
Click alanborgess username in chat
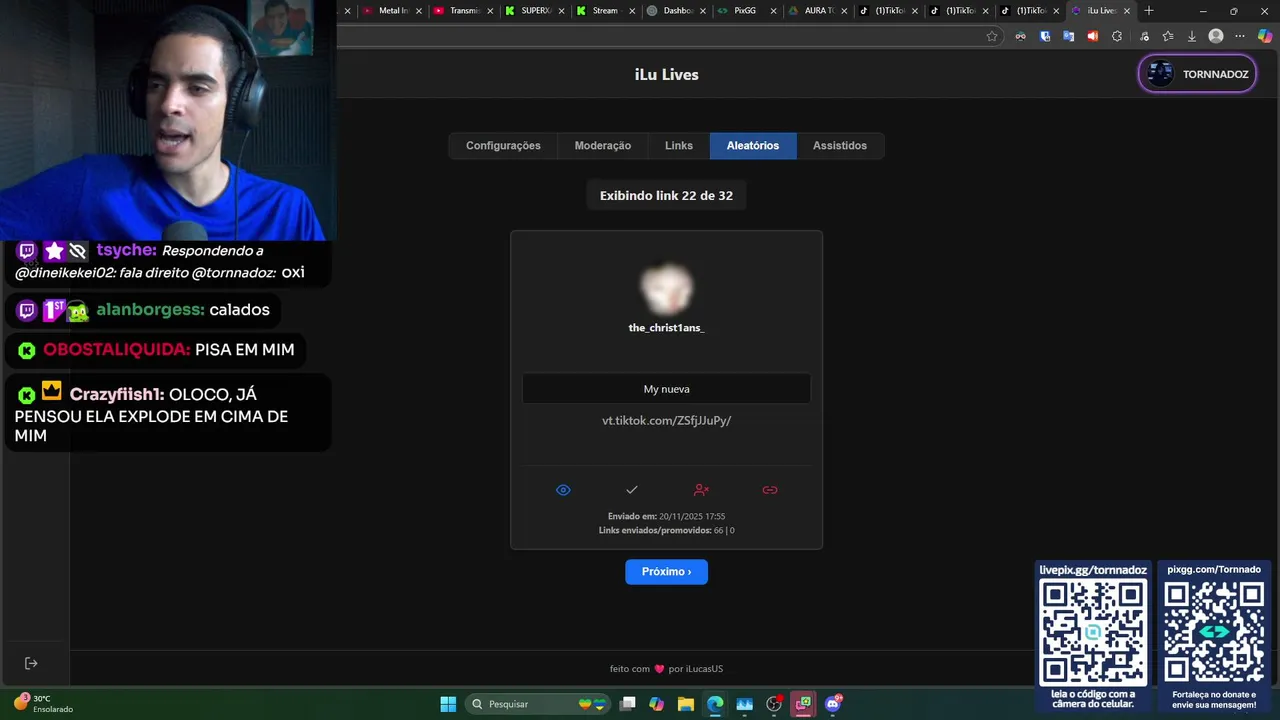point(150,310)
